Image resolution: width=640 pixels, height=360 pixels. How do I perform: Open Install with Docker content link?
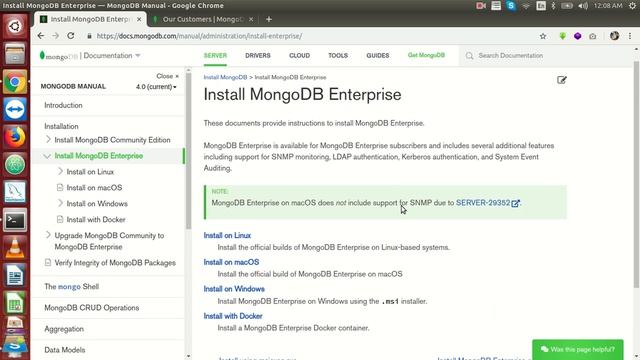pyautogui.click(x=233, y=316)
